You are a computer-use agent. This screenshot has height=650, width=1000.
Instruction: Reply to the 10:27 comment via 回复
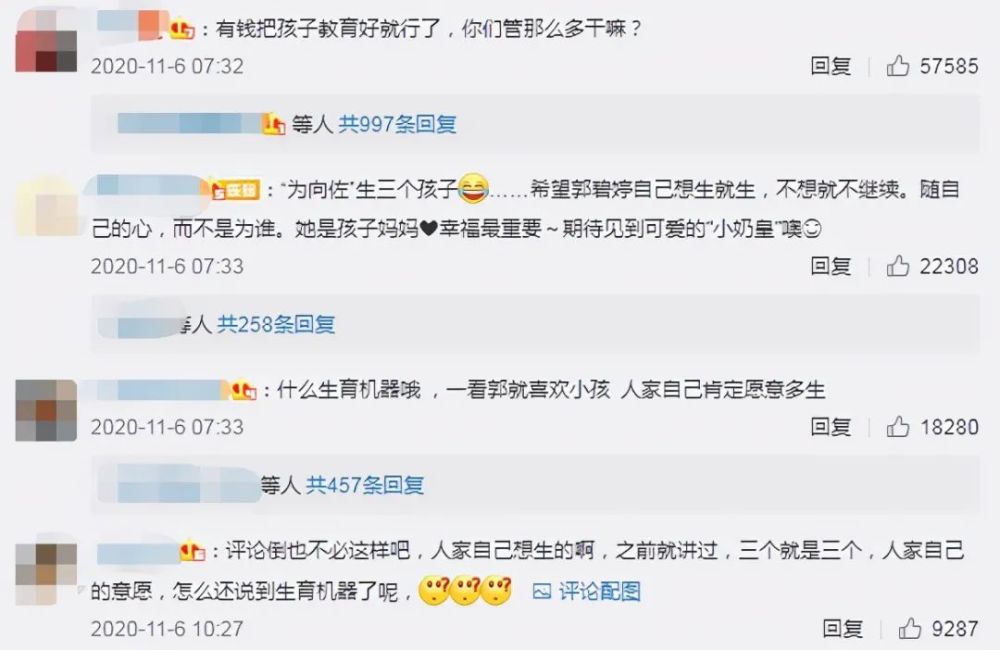[x=842, y=628]
